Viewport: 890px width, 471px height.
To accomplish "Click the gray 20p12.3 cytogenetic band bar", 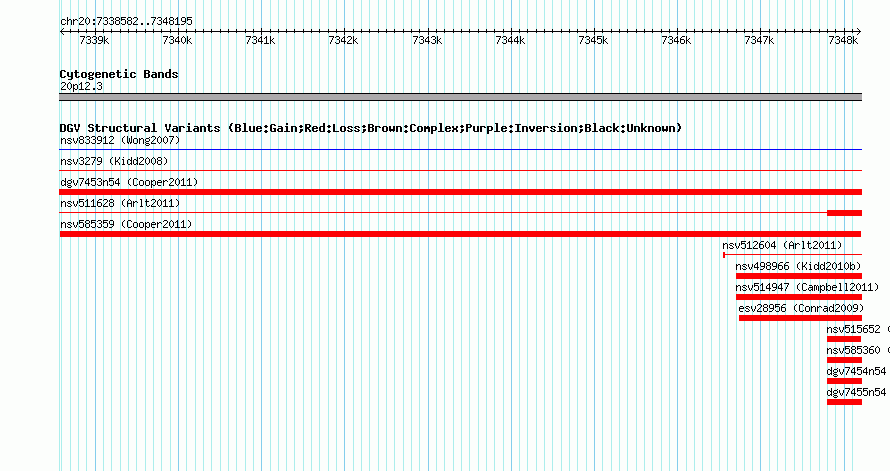I will pos(460,97).
